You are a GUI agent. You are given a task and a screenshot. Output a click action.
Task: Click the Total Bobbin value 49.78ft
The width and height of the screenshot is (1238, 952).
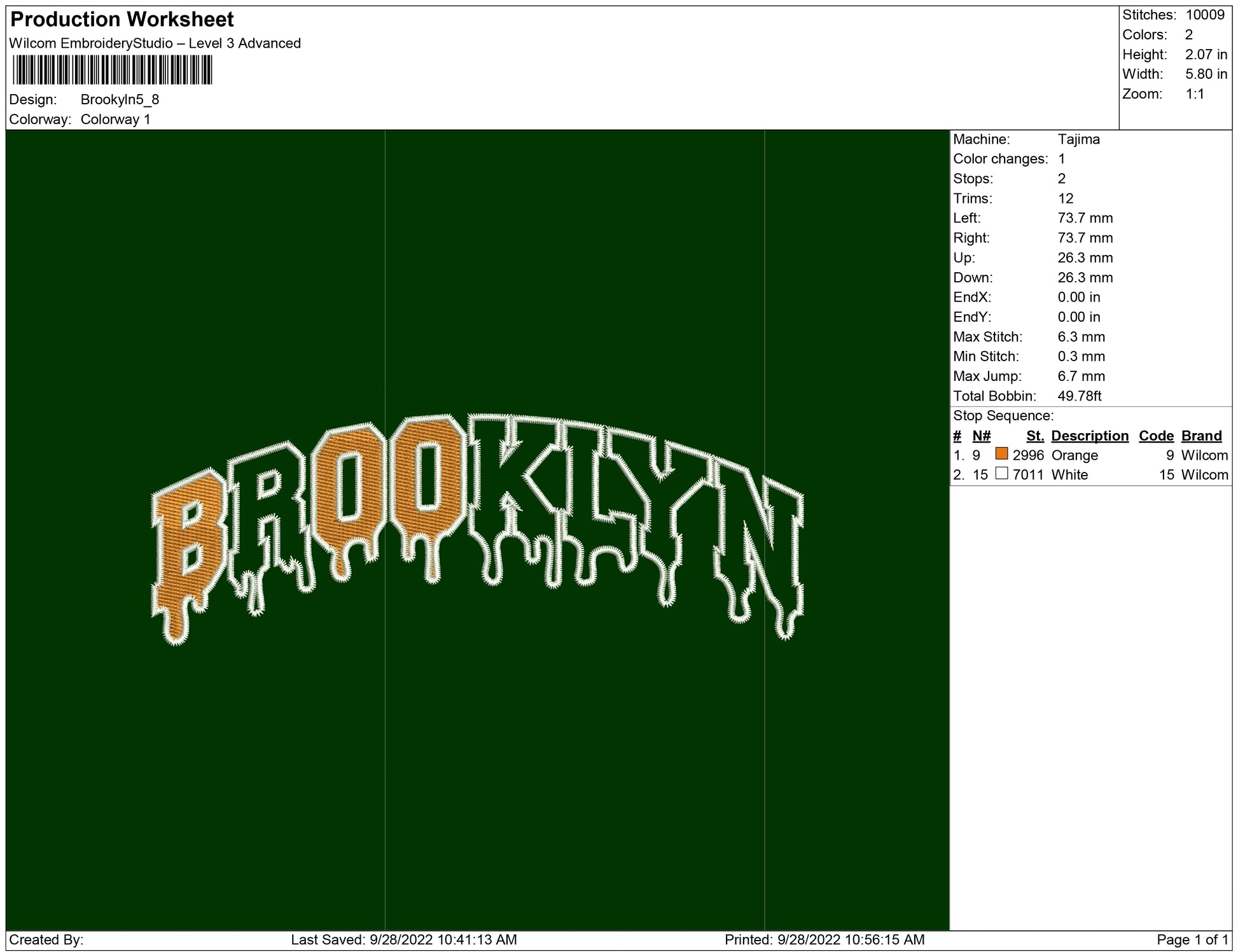(x=1079, y=396)
